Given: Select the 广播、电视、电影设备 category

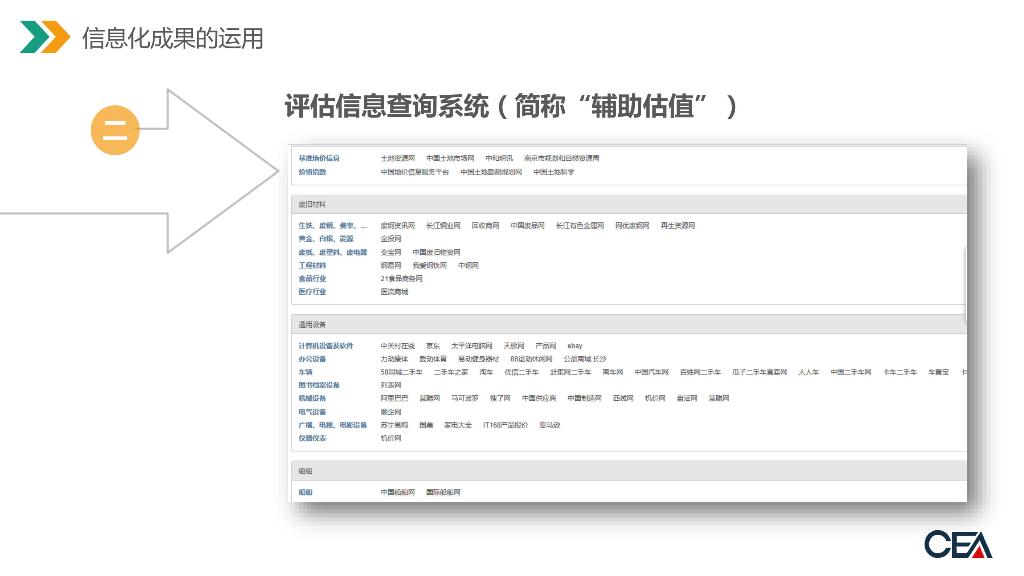Looking at the screenshot, I should 332,424.
